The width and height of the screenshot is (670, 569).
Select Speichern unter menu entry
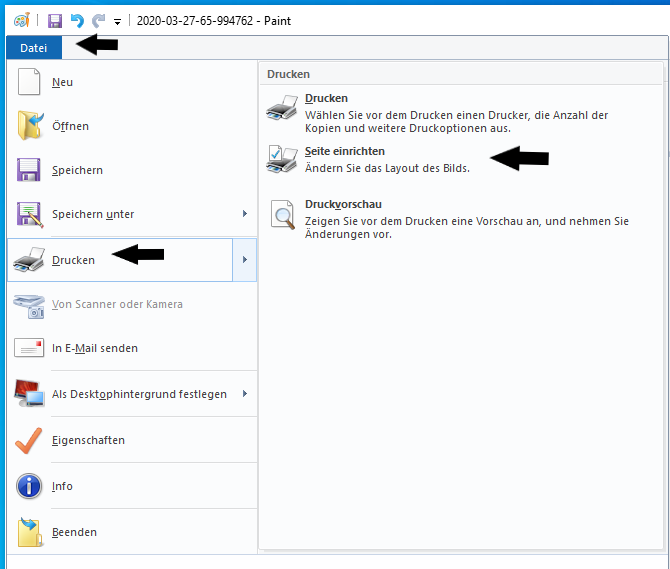(x=120, y=214)
